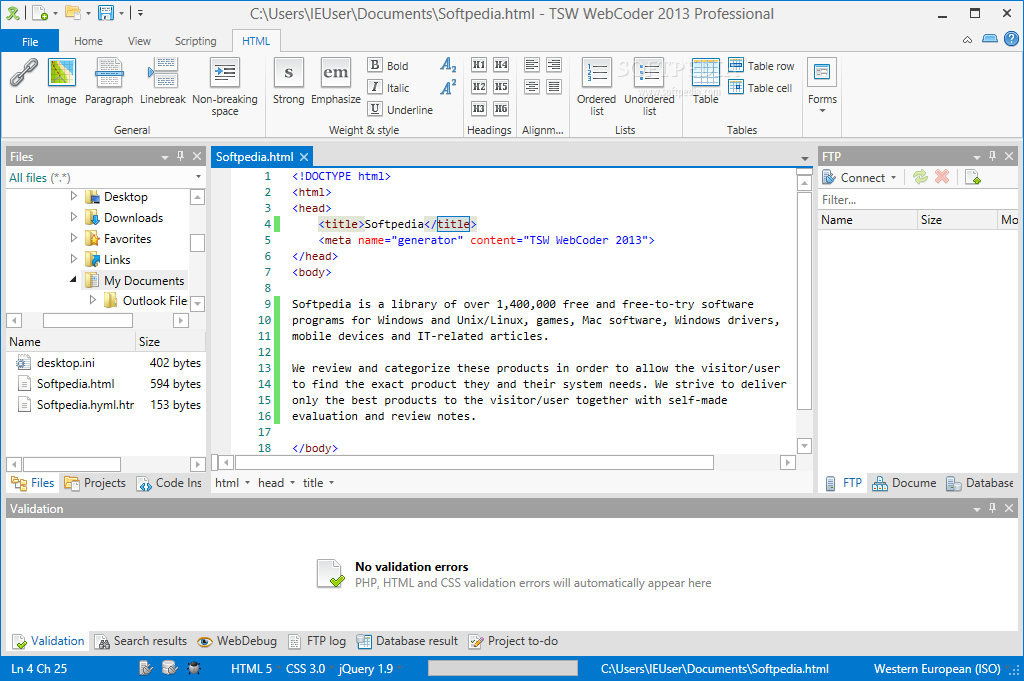Screen dimensions: 1024x681
Task: Open the File menu
Action: 30,41
